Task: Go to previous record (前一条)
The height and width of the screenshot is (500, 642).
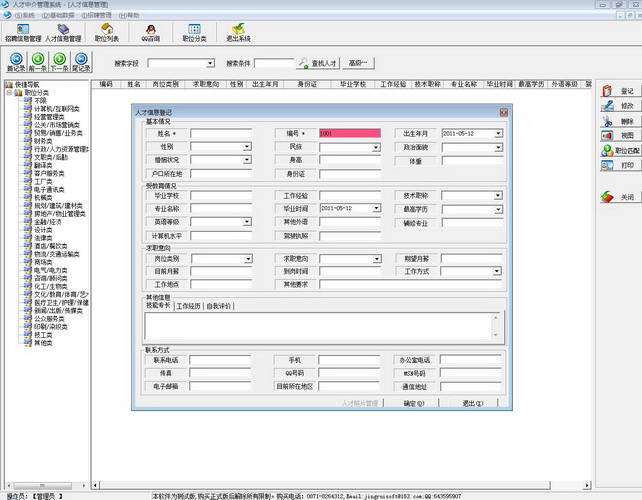Action: (x=38, y=62)
